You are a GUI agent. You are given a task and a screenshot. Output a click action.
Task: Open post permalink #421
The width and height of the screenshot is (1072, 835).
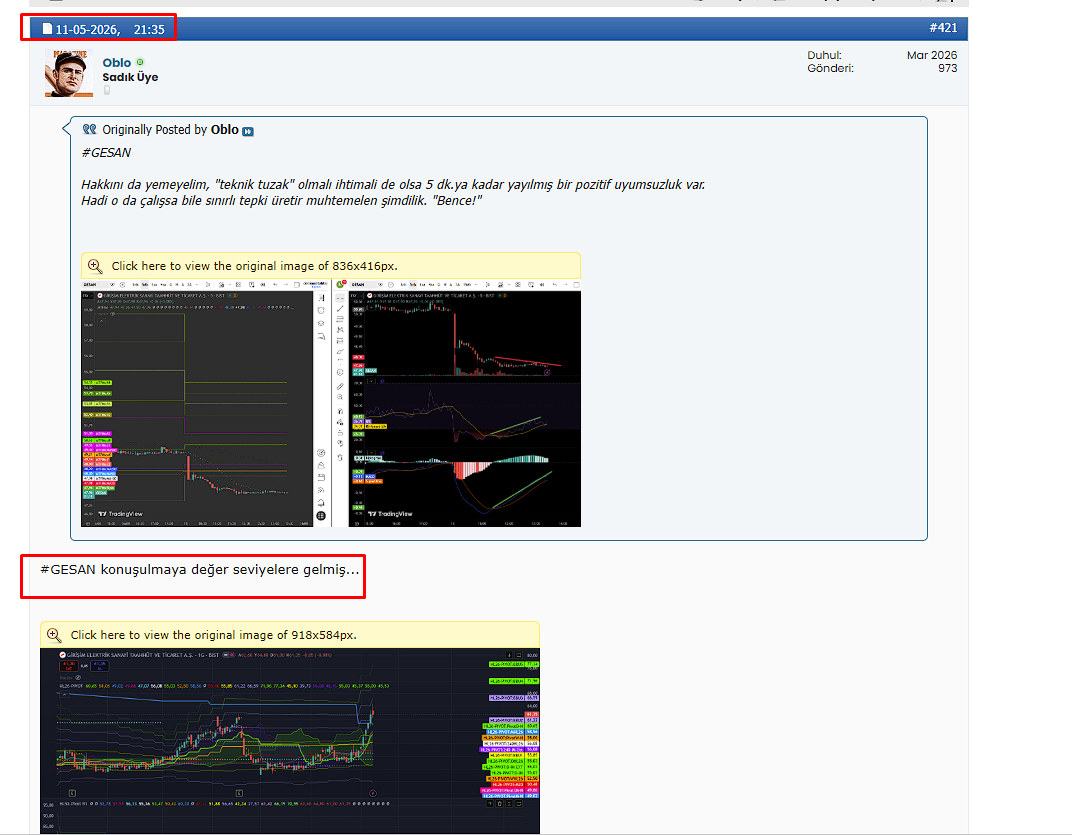[x=943, y=28]
